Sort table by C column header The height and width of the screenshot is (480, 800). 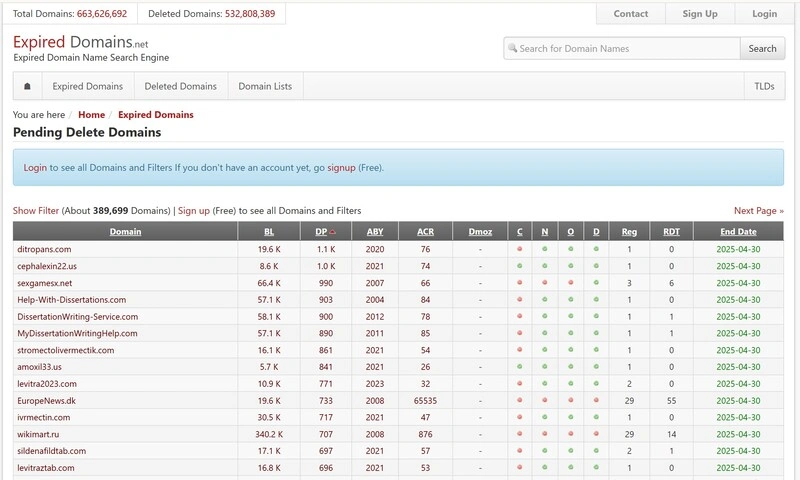point(519,232)
